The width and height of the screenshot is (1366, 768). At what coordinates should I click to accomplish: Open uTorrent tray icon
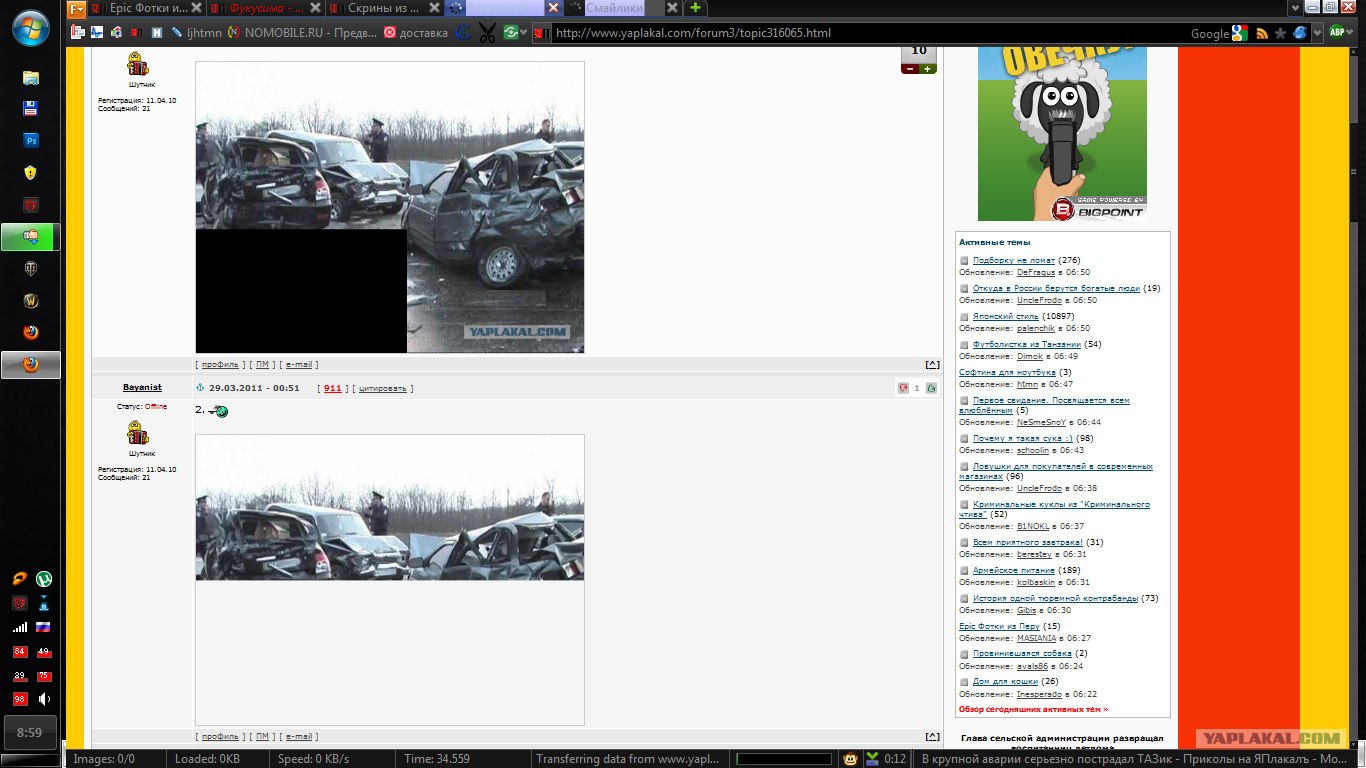pos(44,578)
